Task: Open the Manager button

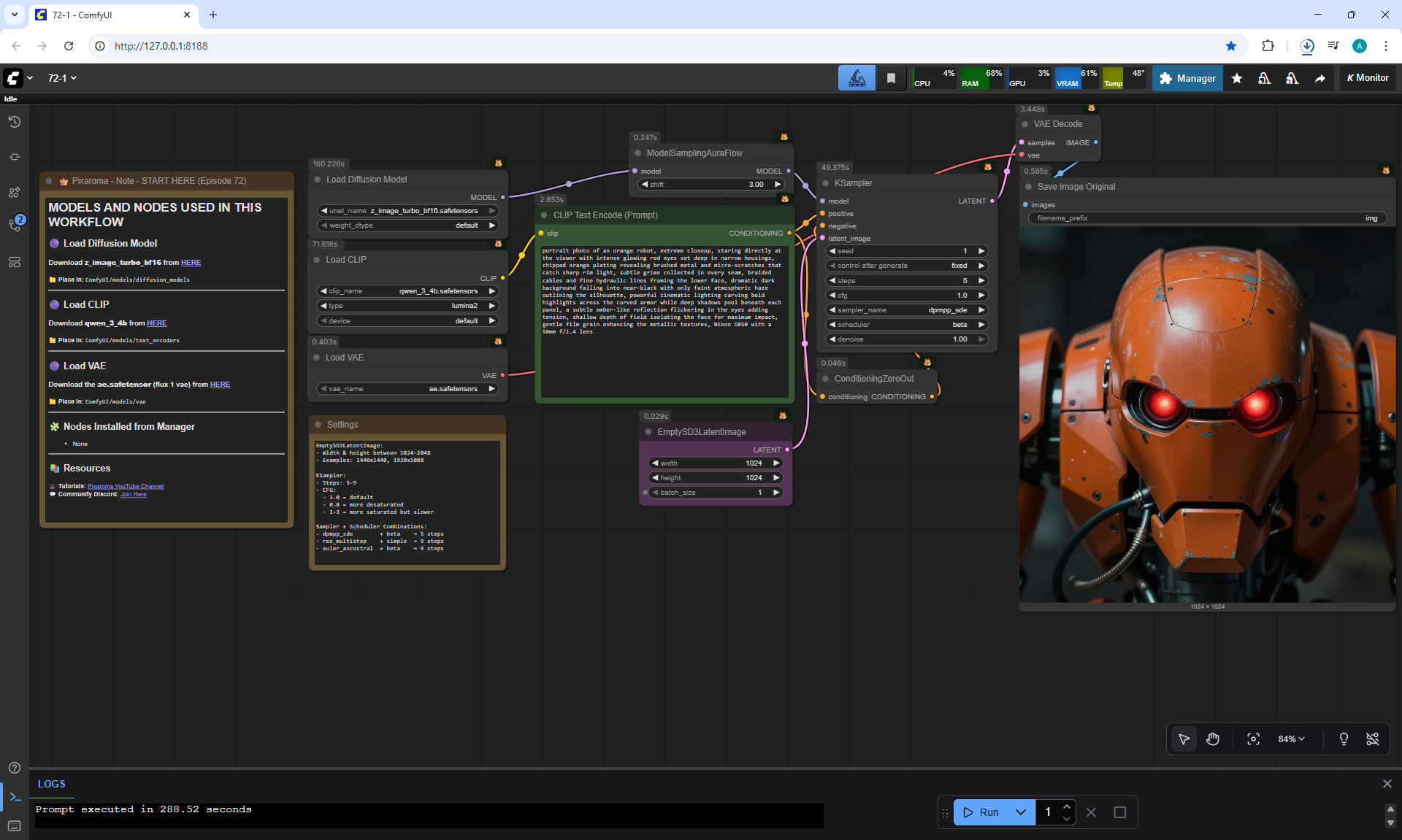Action: click(x=1187, y=78)
